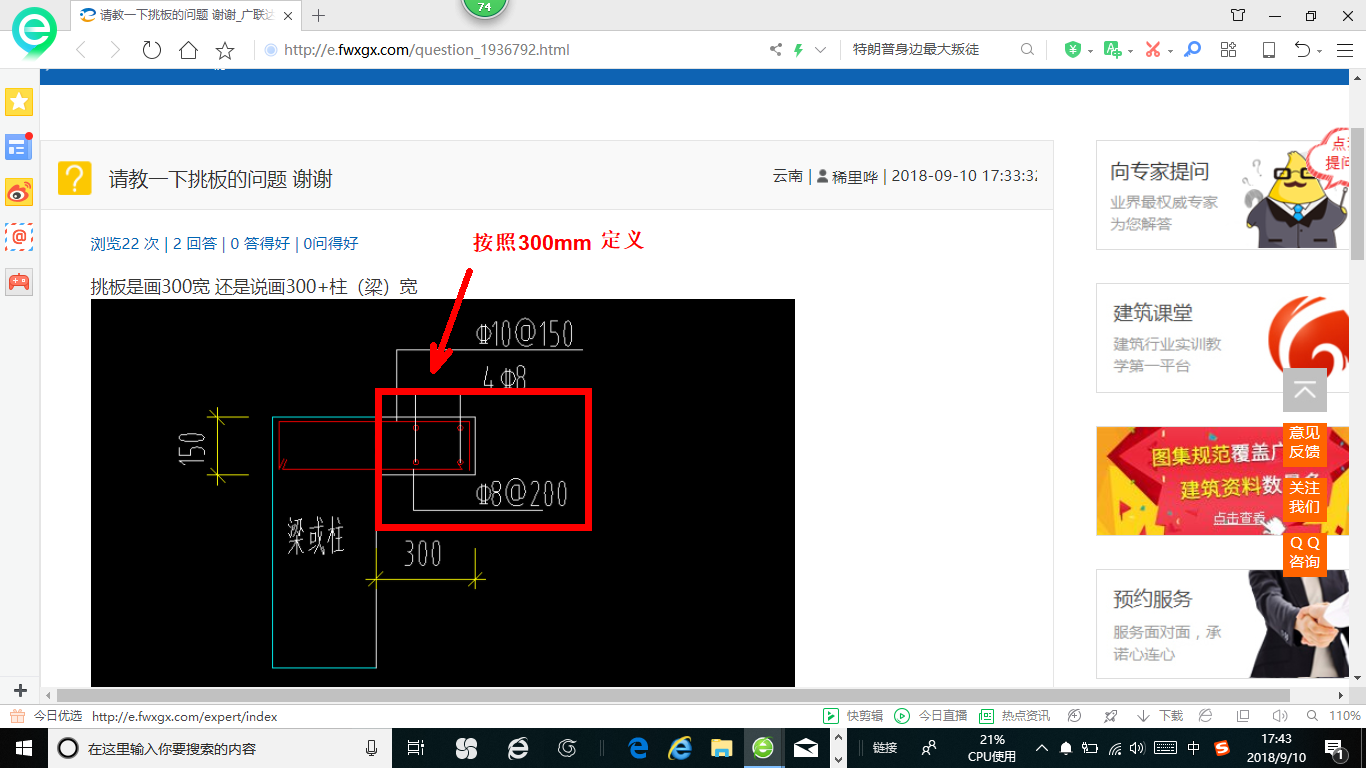Viewport: 1366px width, 768px height.
Task: Click the skin shirt icon in title bar
Action: tap(1238, 15)
